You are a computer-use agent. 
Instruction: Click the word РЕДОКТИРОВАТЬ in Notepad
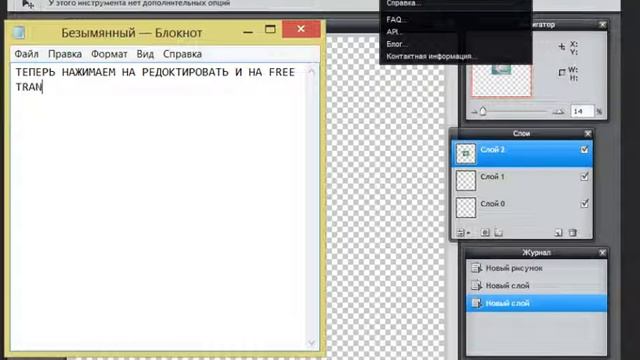(x=185, y=72)
